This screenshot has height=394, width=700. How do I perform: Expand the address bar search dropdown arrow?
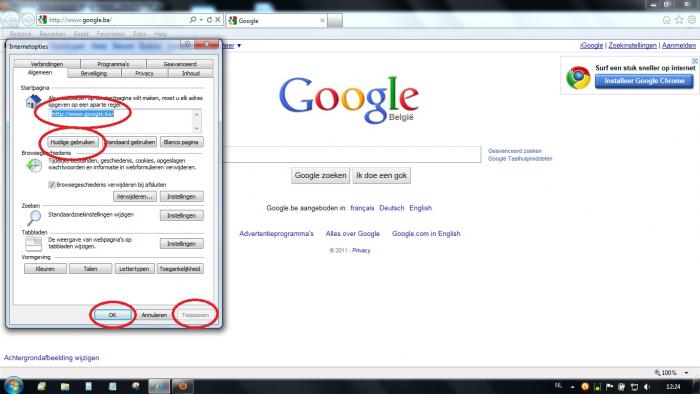[x=201, y=20]
